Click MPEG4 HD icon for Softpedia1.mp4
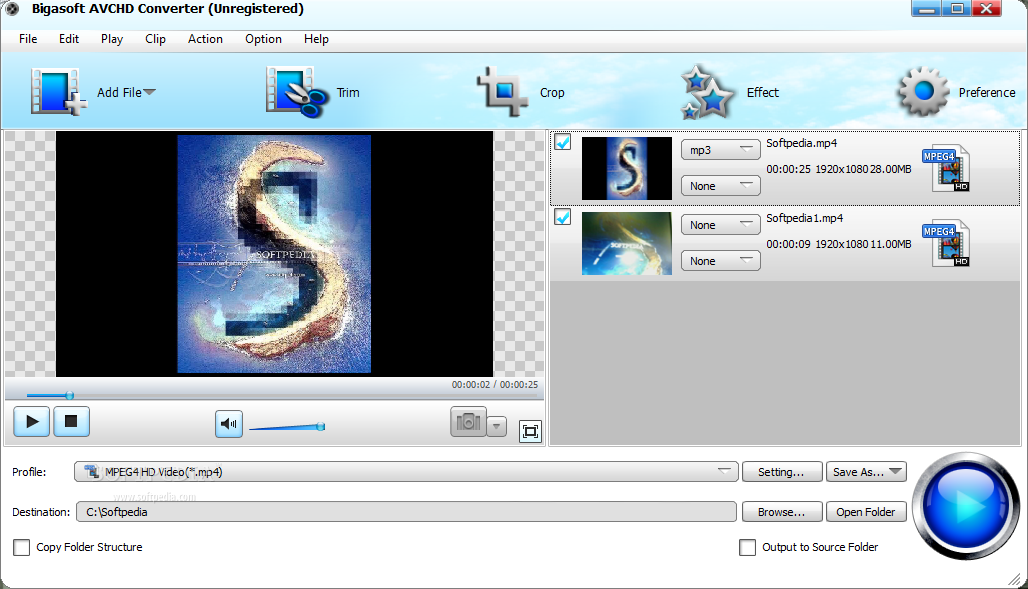The image size is (1028, 589). click(x=945, y=243)
